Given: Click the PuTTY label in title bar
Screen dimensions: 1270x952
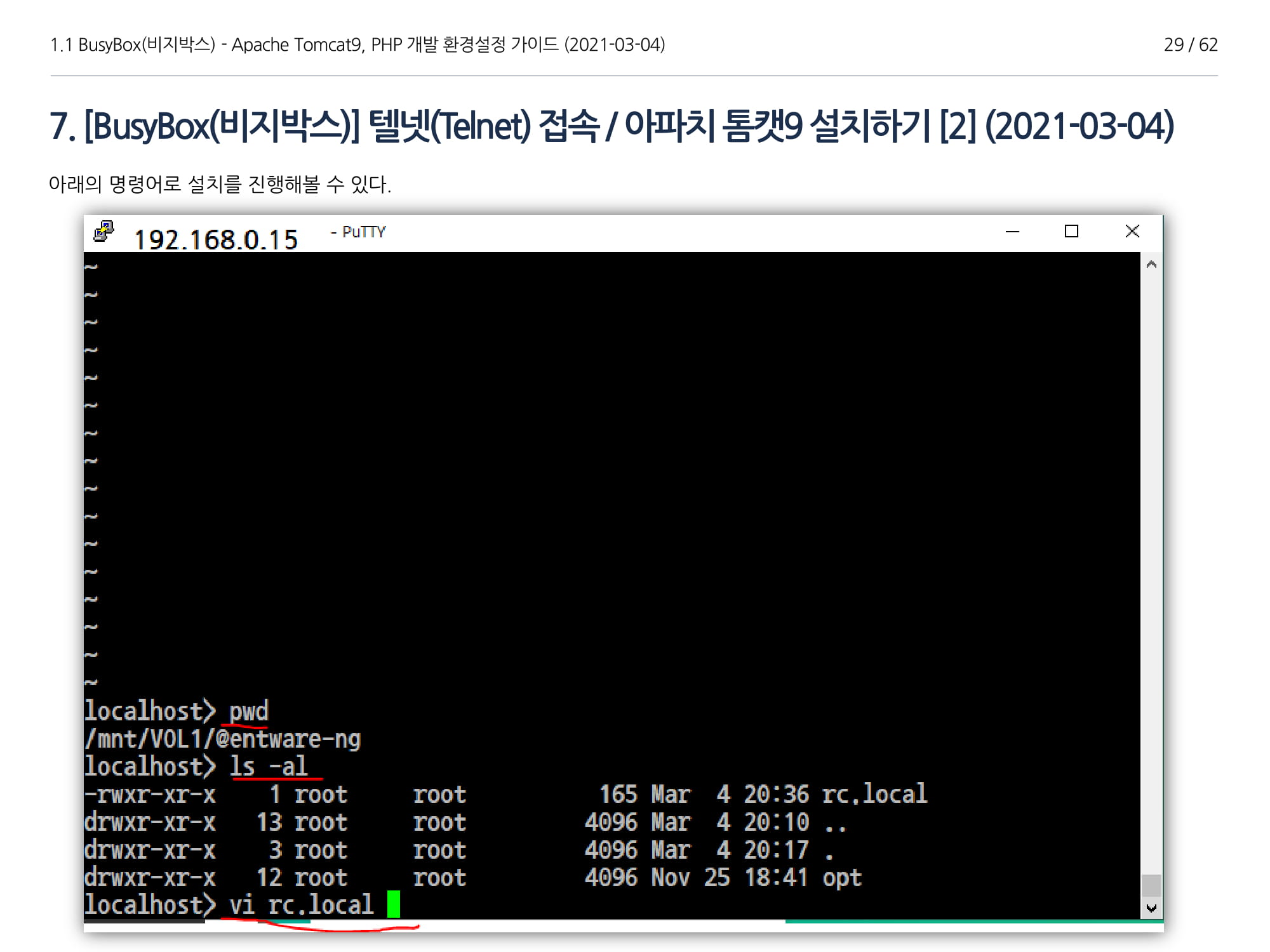Looking at the screenshot, I should click(363, 232).
